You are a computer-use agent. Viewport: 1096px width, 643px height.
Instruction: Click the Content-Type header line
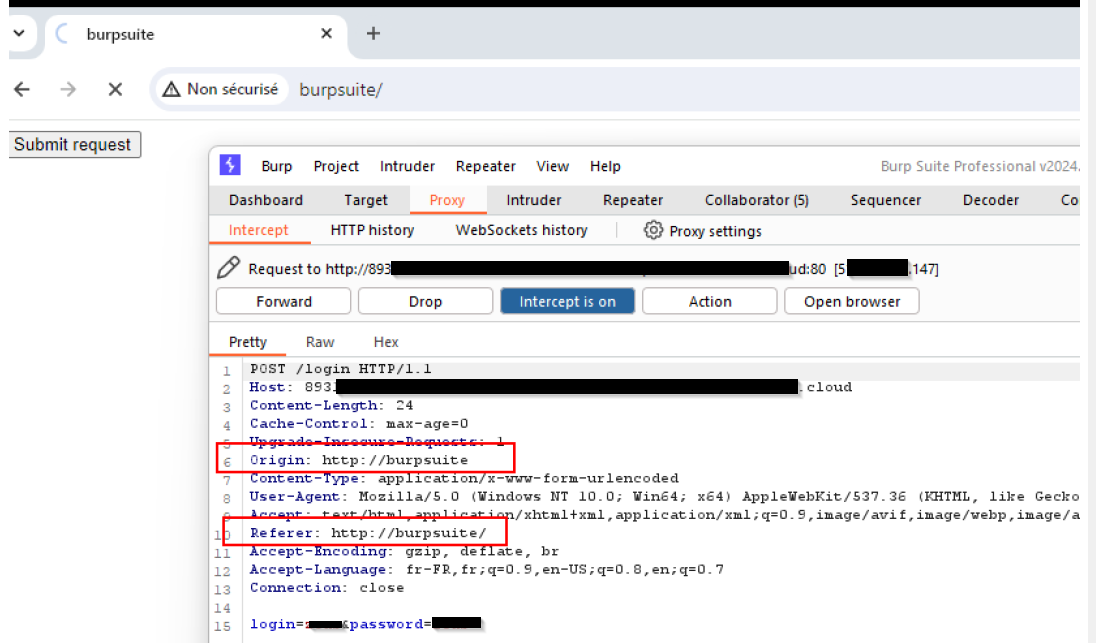pyautogui.click(x=464, y=478)
